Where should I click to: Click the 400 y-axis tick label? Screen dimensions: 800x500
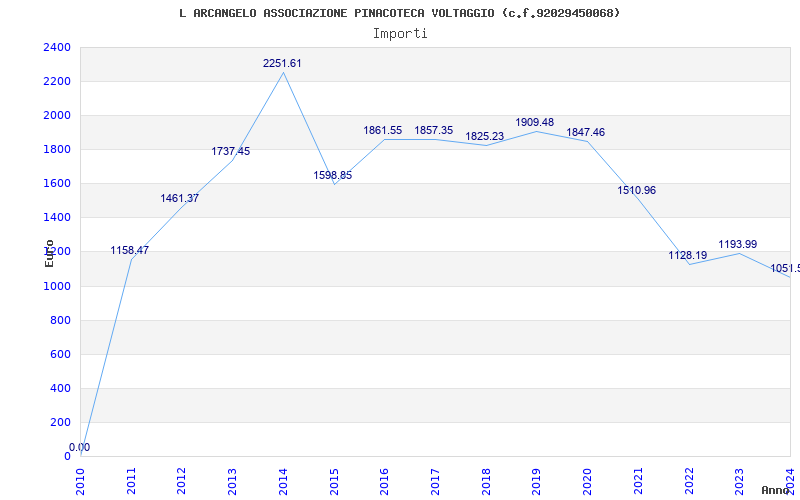61,388
